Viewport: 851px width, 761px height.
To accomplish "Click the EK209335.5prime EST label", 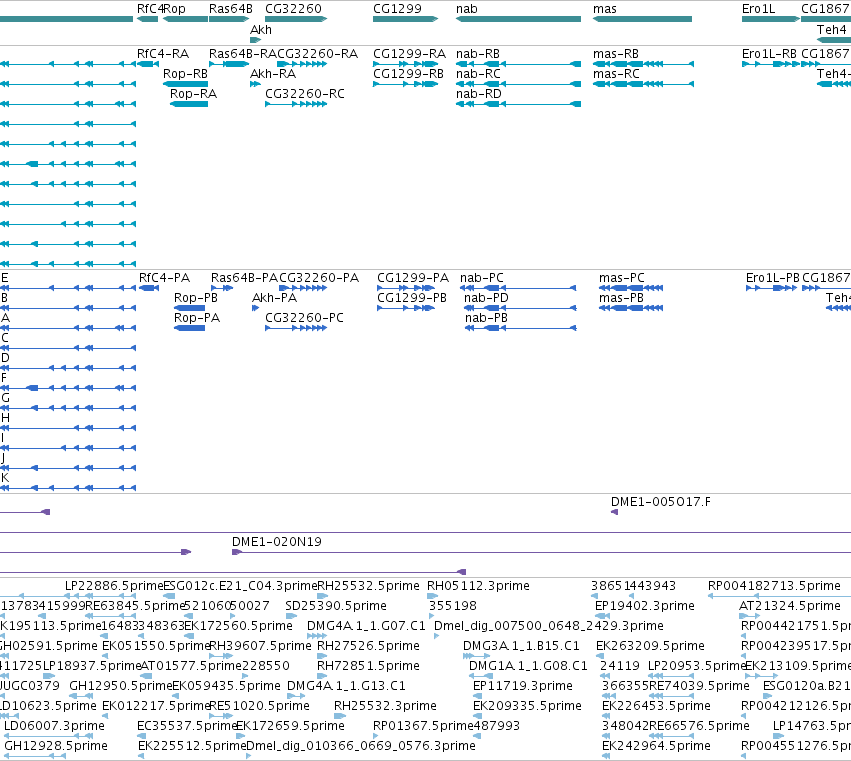I will pyautogui.click(x=527, y=706).
